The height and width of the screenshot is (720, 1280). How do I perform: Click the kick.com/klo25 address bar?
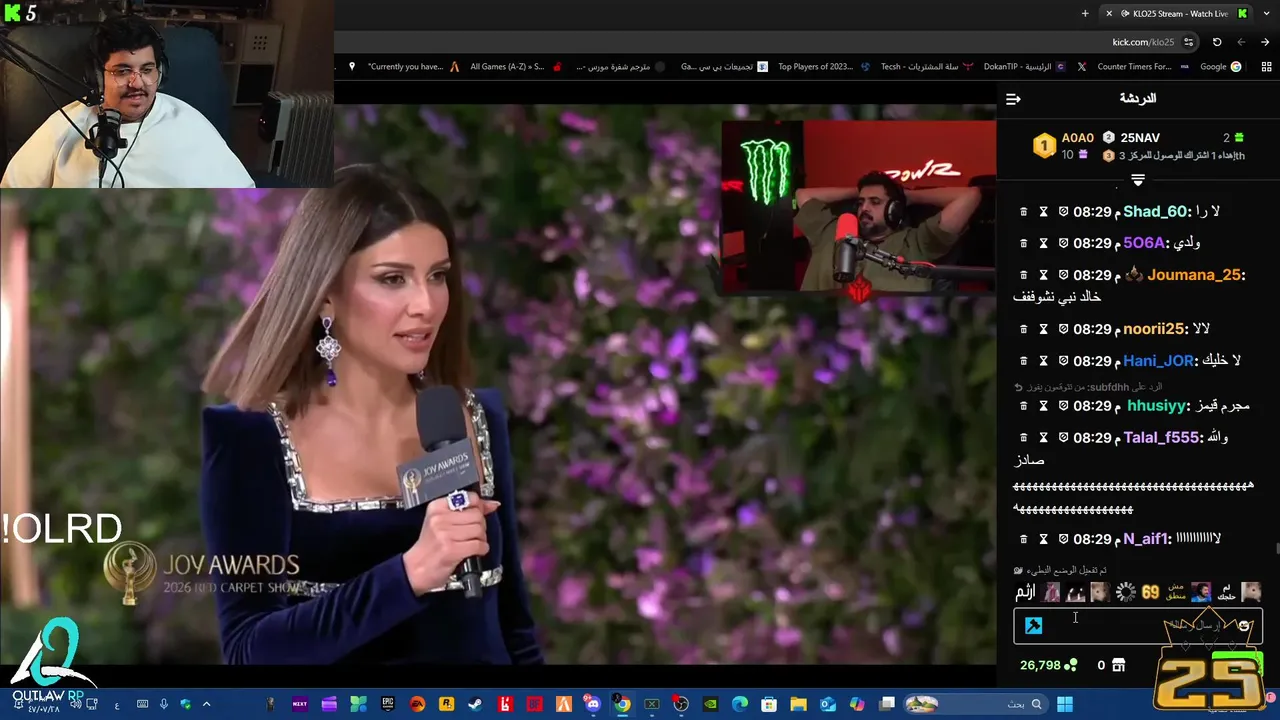1143,42
